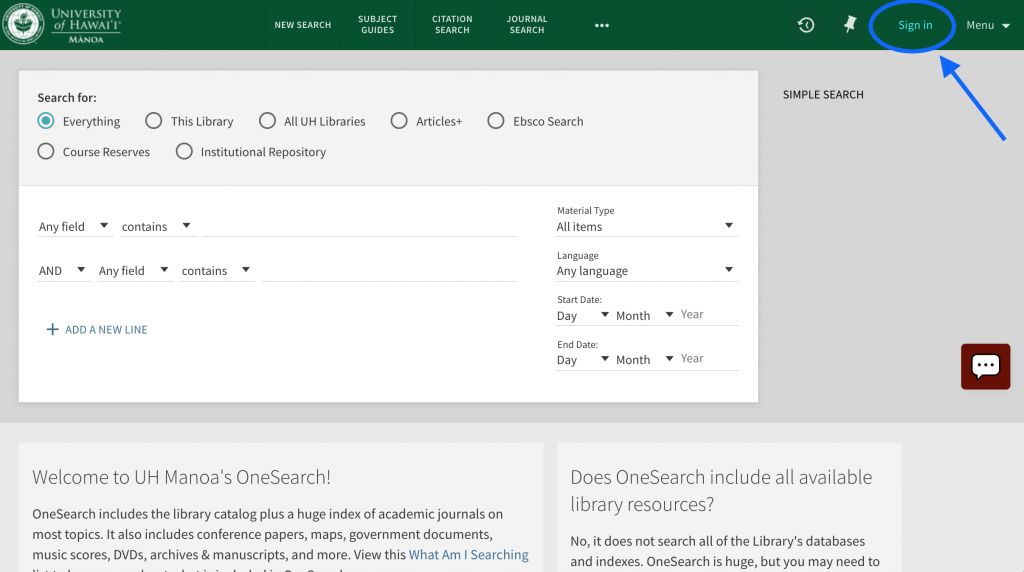Switch to Simple Search
The height and width of the screenshot is (572, 1024).
point(823,95)
